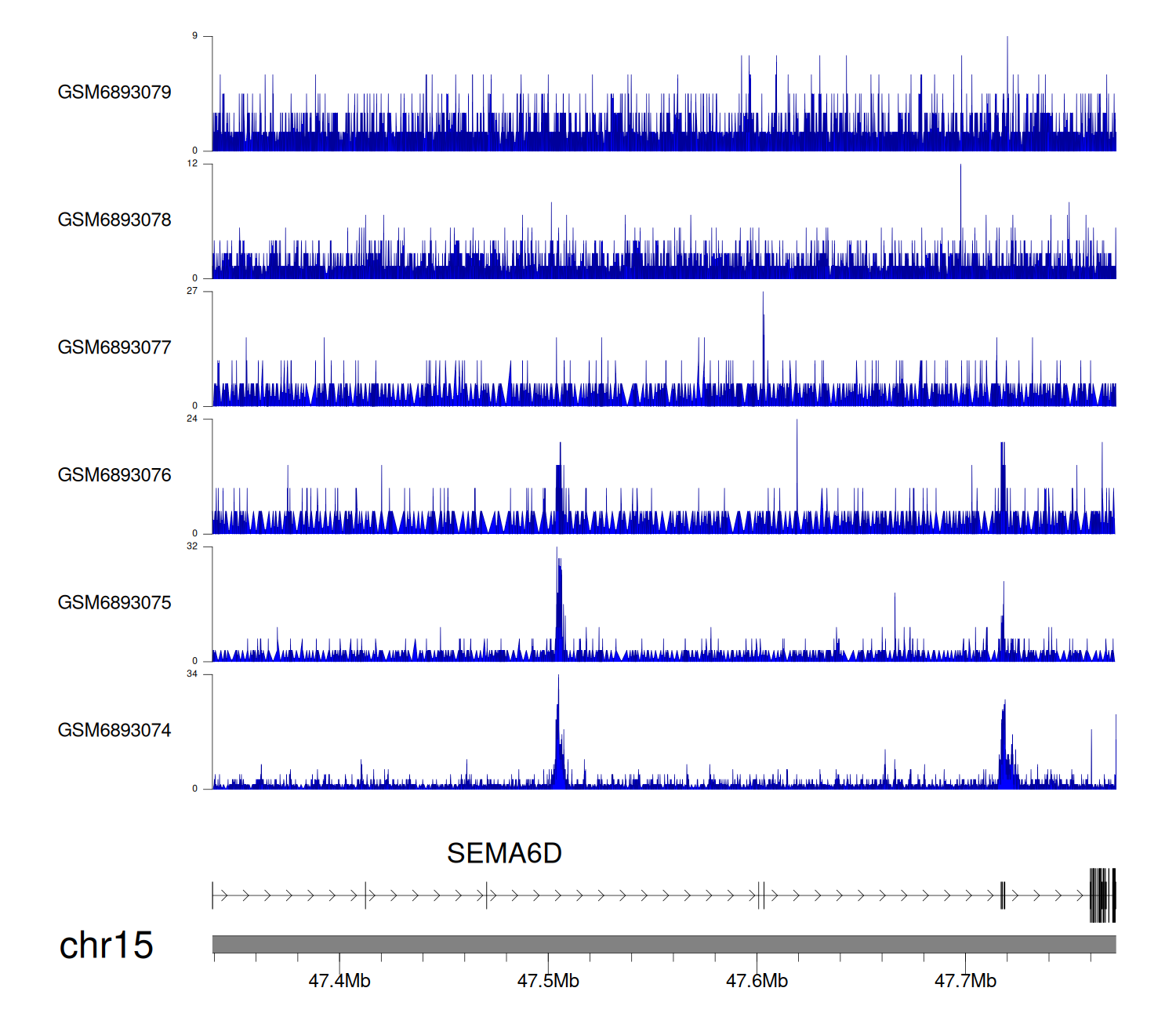The height and width of the screenshot is (1035, 1176).
Task: Click the dense exon cluster ending SEMA6D
Action: (x=1102, y=895)
